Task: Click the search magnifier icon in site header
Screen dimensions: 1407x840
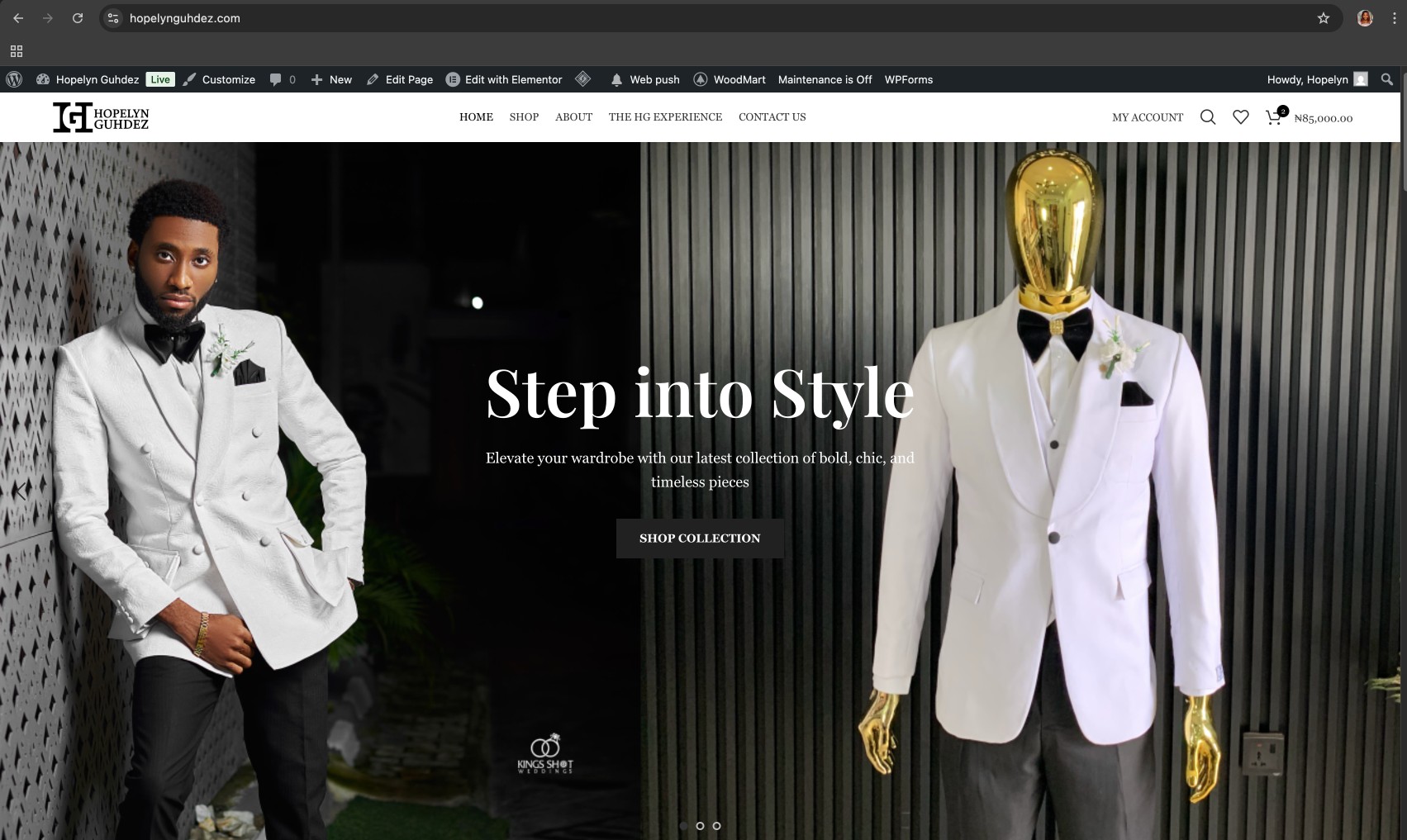Action: tap(1207, 117)
